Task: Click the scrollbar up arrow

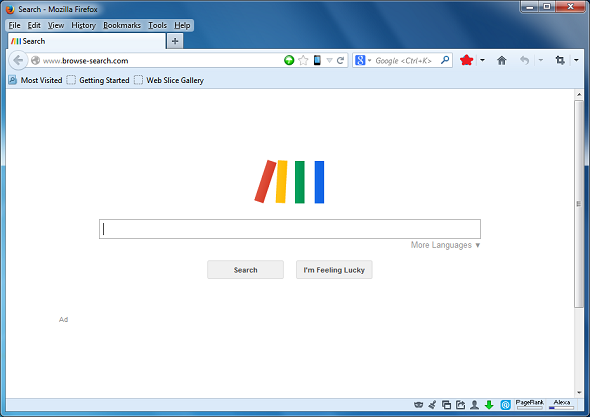Action: click(x=579, y=94)
